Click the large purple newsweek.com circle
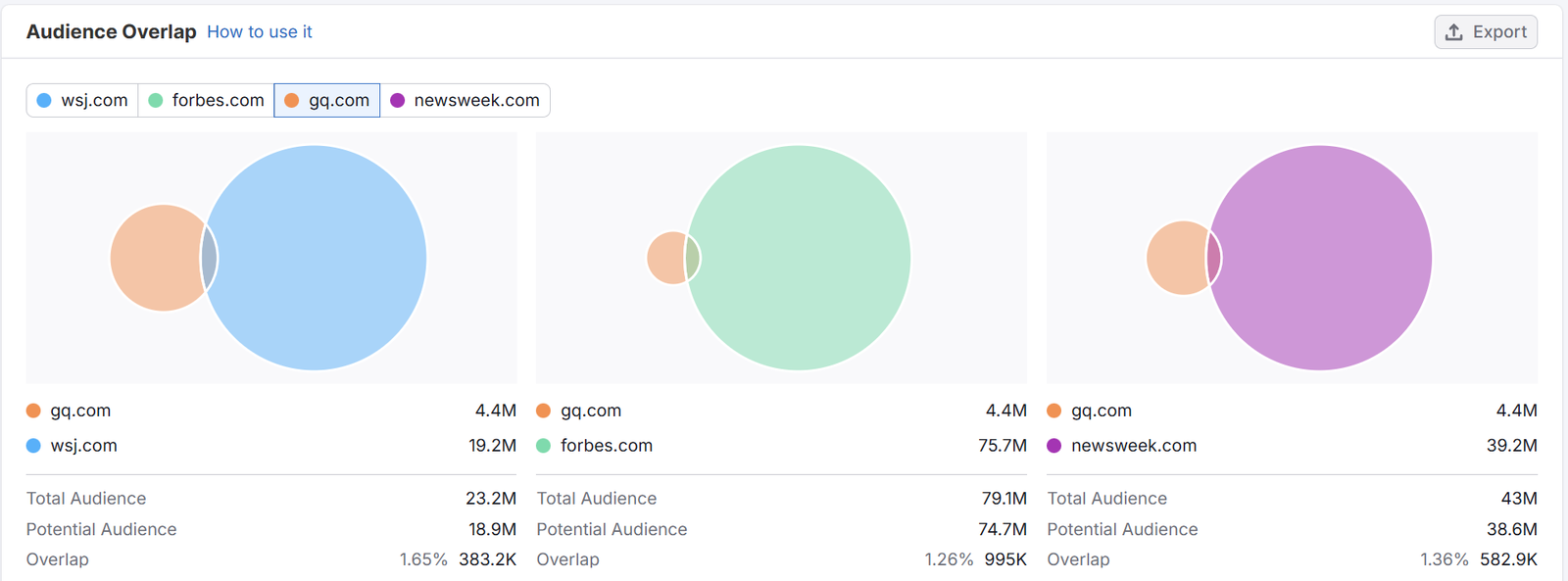This screenshot has width=1568, height=581. 1328,258
